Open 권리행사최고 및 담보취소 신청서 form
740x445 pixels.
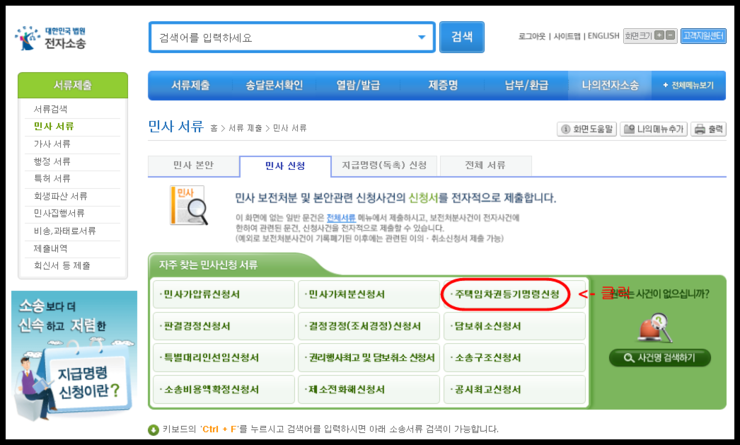tap(369, 358)
